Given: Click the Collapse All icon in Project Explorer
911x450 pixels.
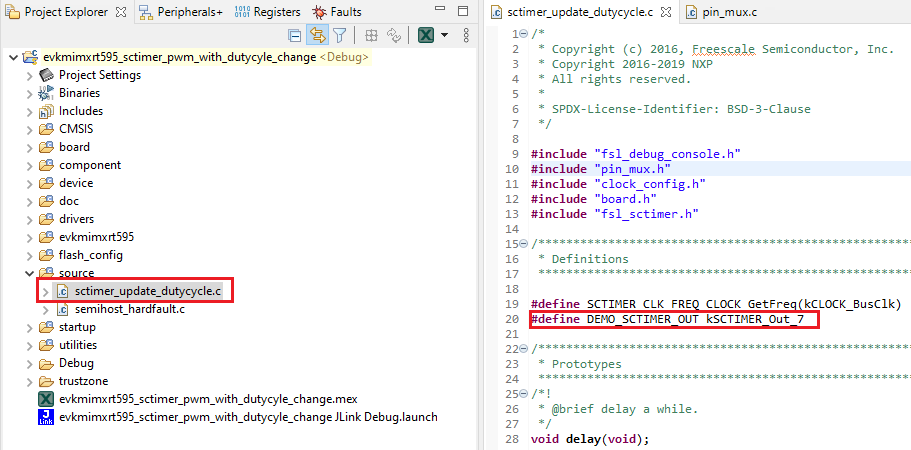Looking at the screenshot, I should tap(295, 36).
